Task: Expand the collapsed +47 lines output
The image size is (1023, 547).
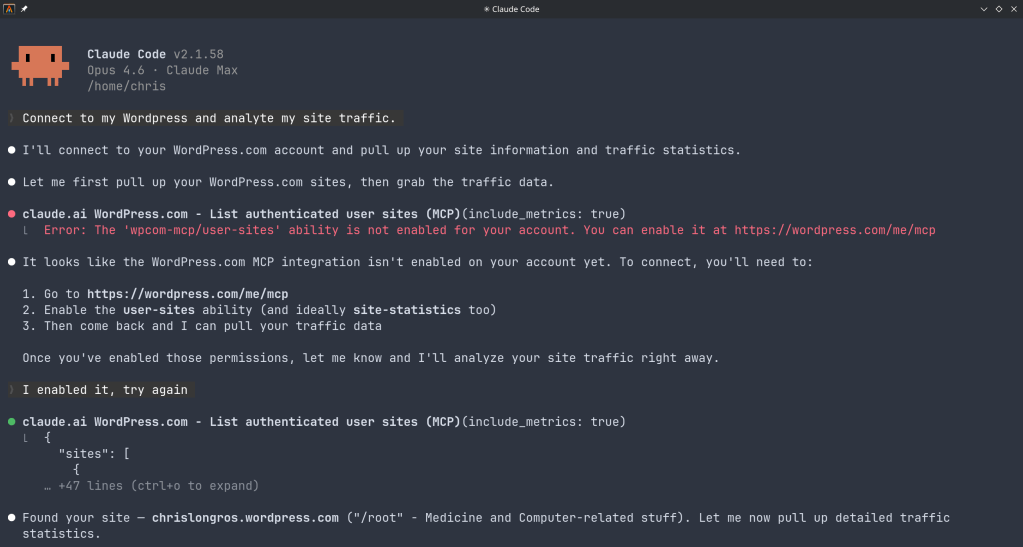Action: pyautogui.click(x=151, y=486)
